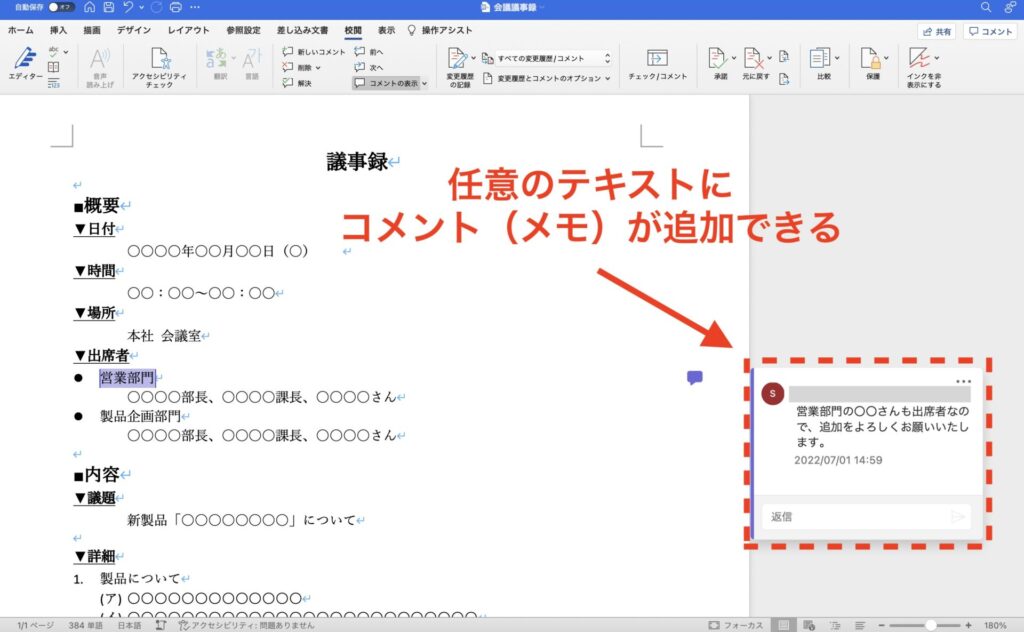The width and height of the screenshot is (1024, 632).
Task: Expand markup and comment options (変更履歴とコメントのオプション)
Action: (554, 78)
